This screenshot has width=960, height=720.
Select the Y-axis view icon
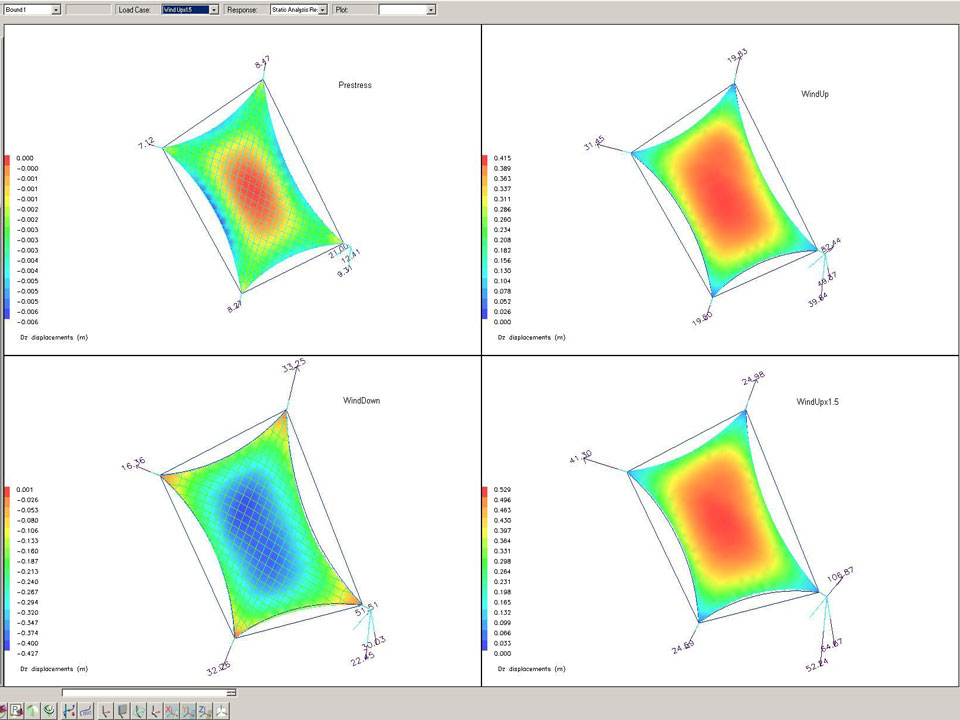(188, 710)
